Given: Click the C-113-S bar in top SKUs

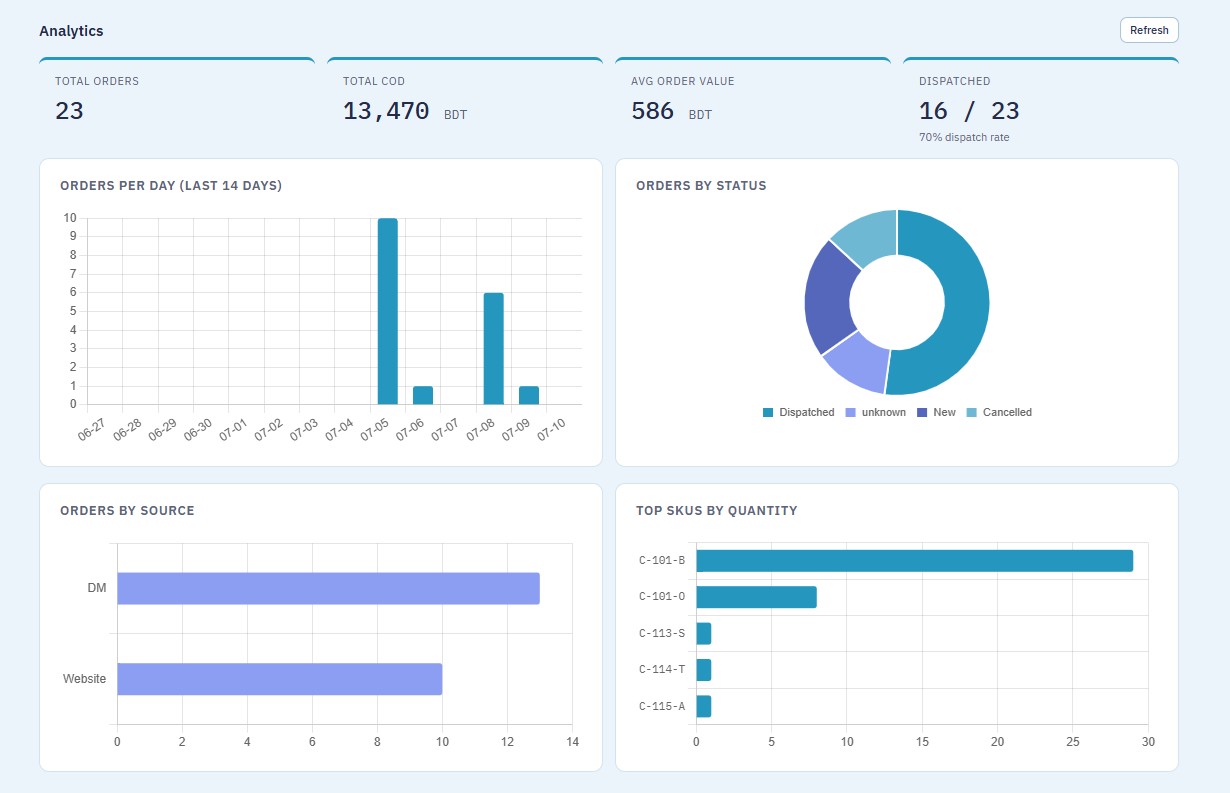Looking at the screenshot, I should coord(703,633).
